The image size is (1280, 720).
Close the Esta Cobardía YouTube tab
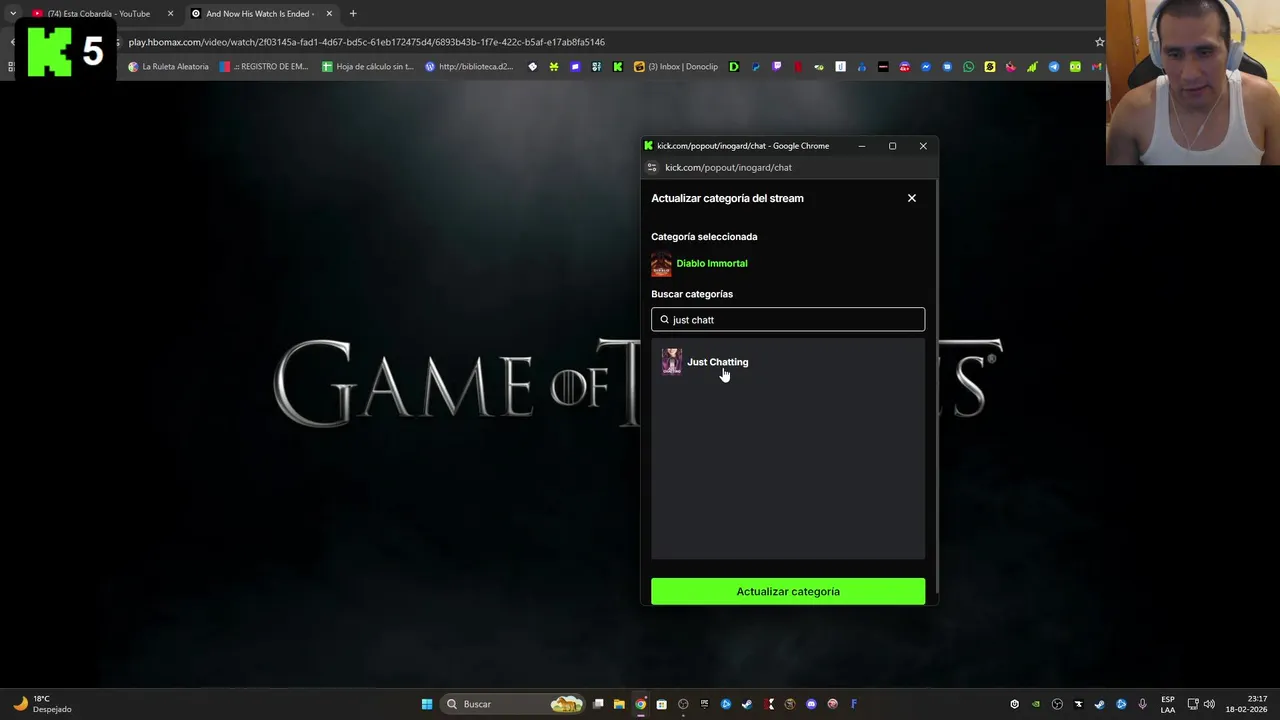coord(170,14)
